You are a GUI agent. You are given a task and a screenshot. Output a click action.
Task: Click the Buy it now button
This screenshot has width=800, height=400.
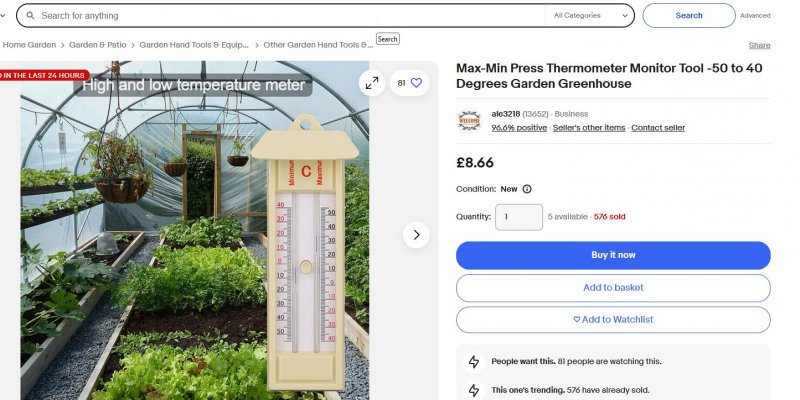[613, 255]
